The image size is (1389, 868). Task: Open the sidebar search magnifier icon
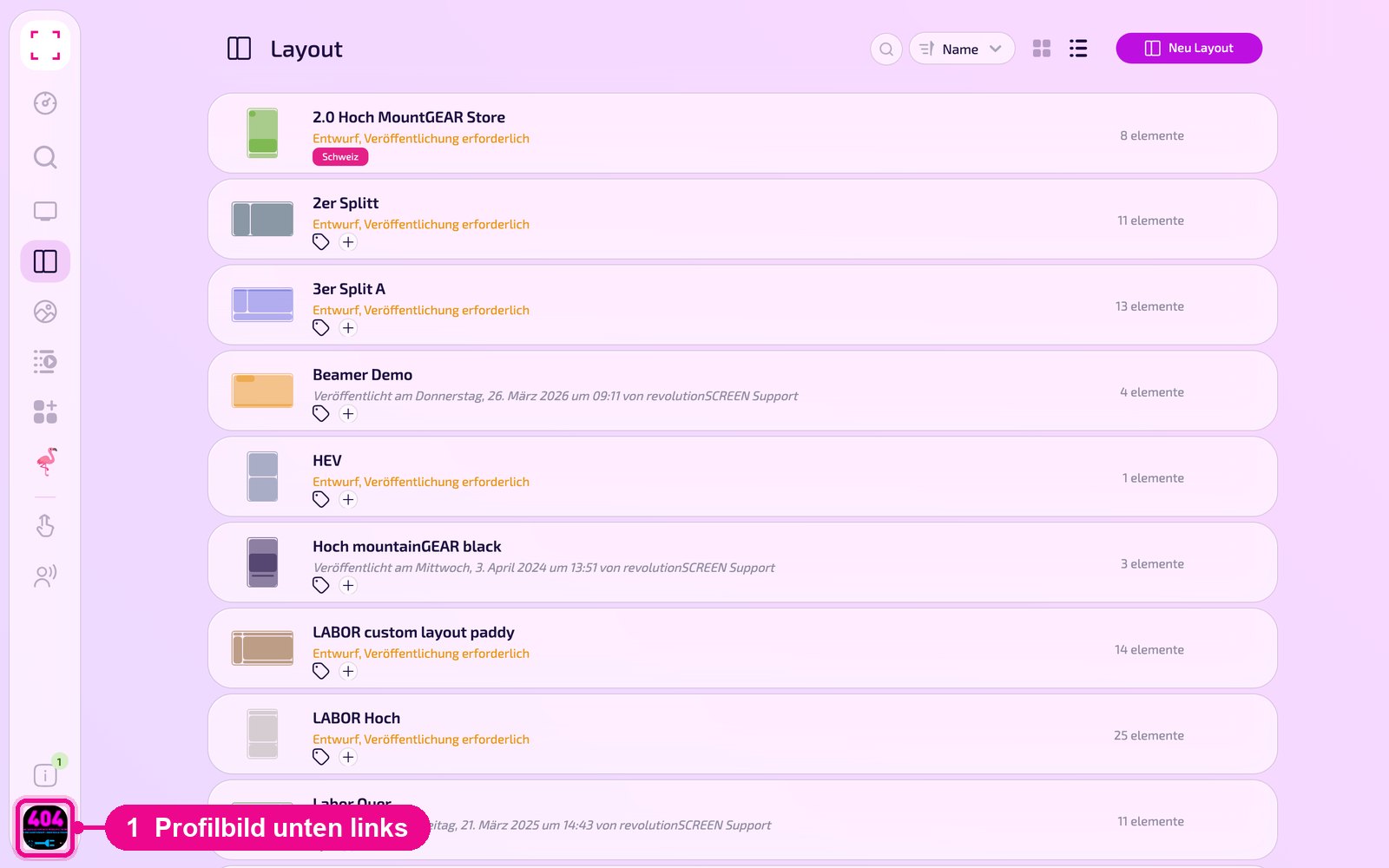click(x=45, y=157)
